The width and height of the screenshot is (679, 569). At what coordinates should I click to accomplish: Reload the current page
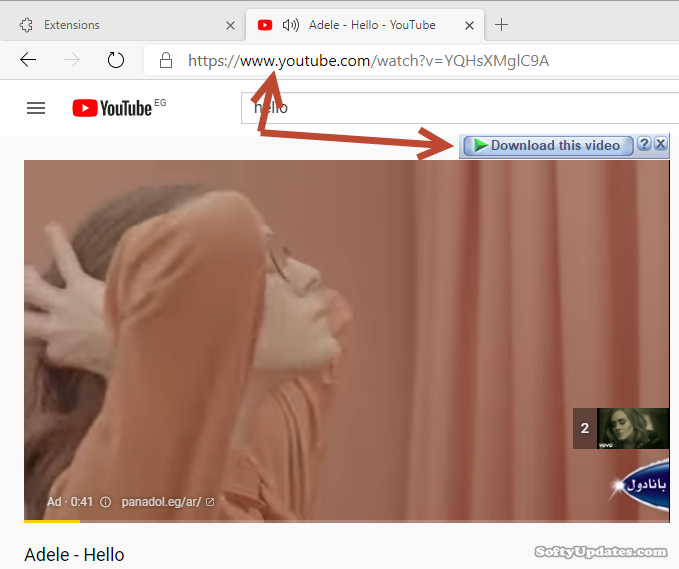[116, 60]
